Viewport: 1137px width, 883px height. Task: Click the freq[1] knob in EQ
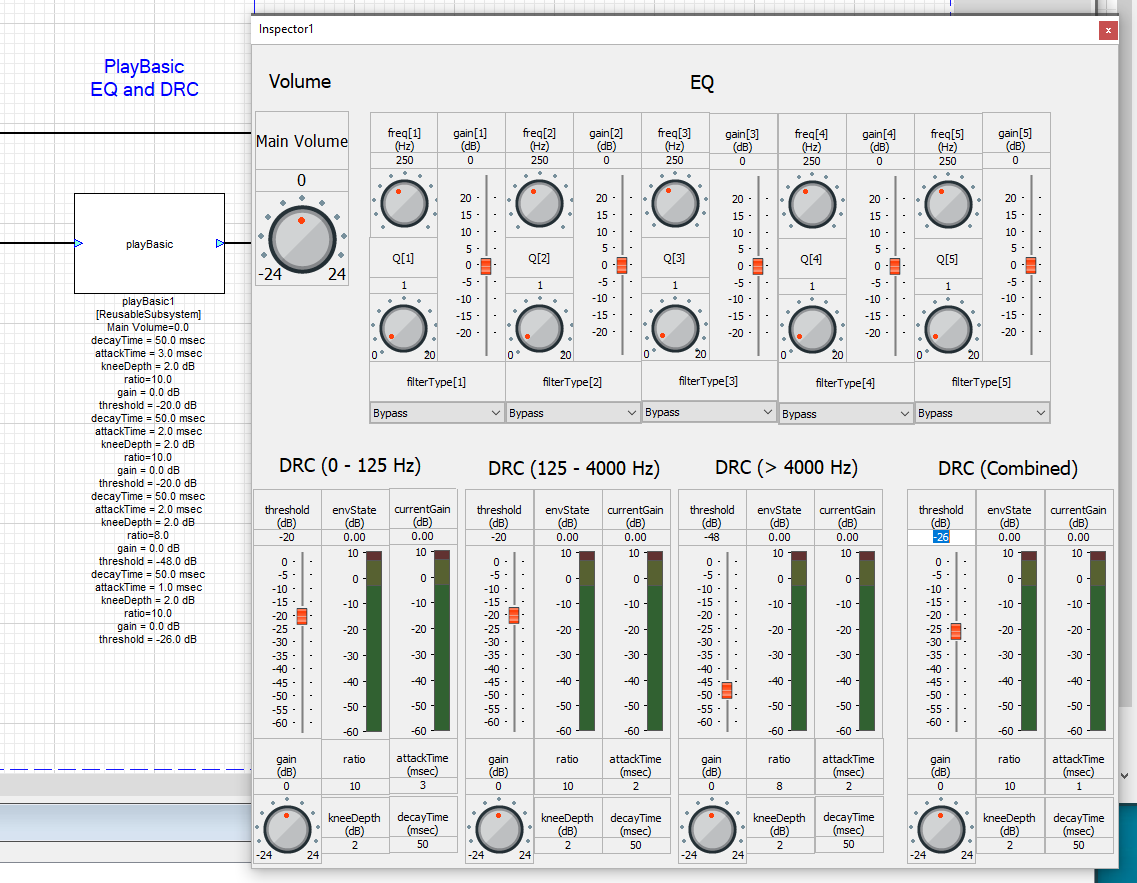pyautogui.click(x=404, y=203)
